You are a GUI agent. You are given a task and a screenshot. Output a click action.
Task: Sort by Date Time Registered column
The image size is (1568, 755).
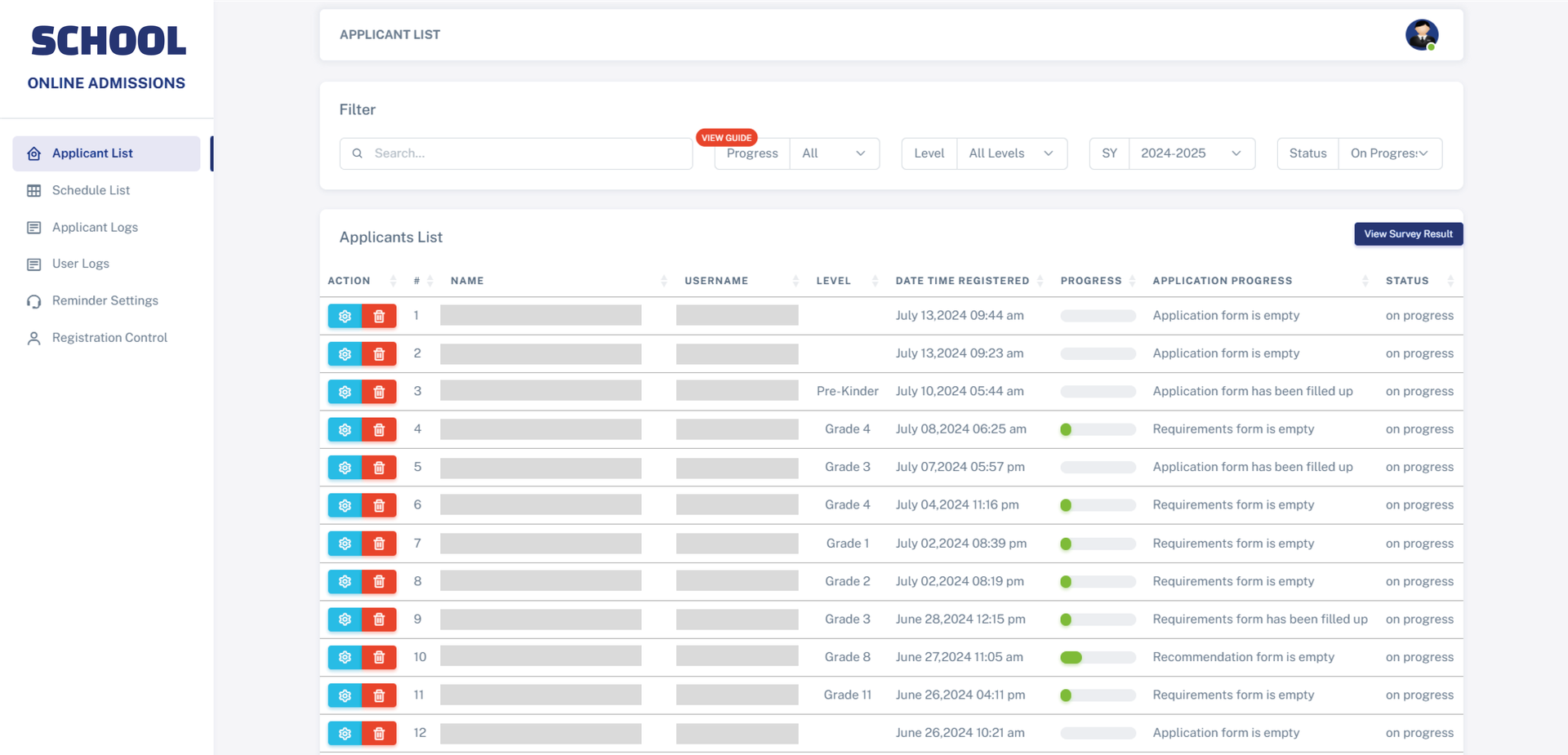(x=1040, y=281)
